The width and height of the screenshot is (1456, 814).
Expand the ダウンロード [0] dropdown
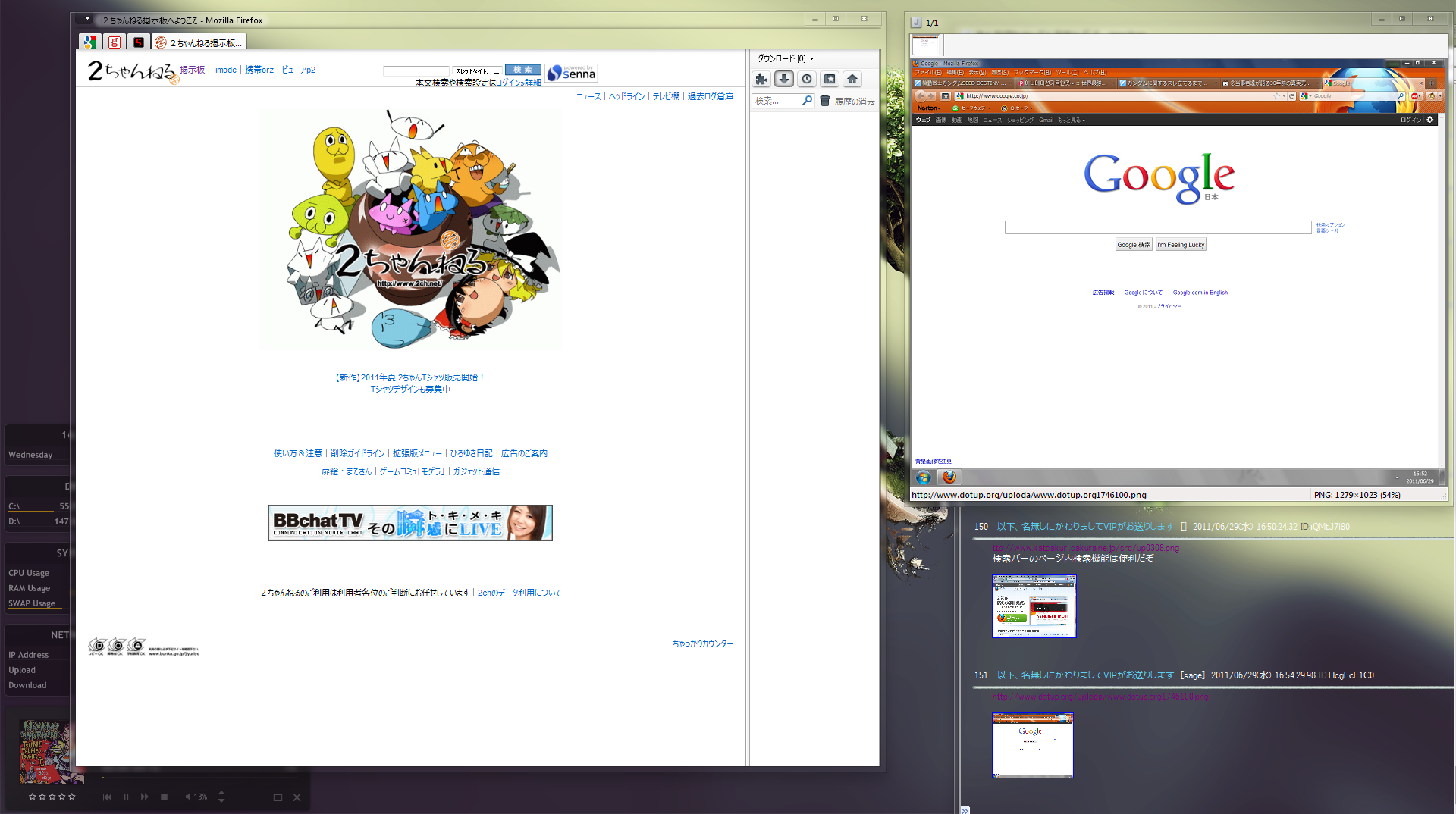[786, 58]
